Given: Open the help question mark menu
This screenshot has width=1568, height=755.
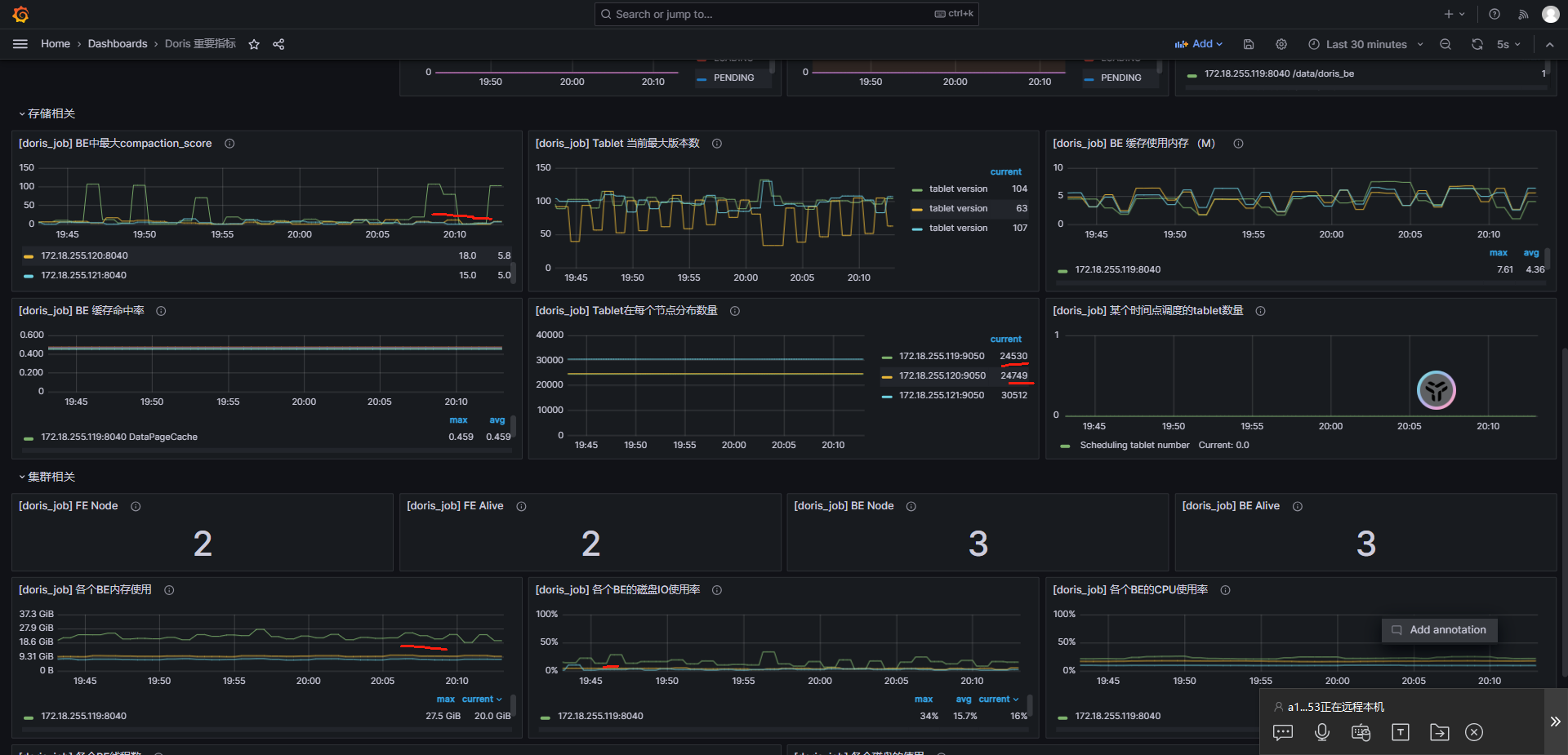Looking at the screenshot, I should tap(1494, 14).
